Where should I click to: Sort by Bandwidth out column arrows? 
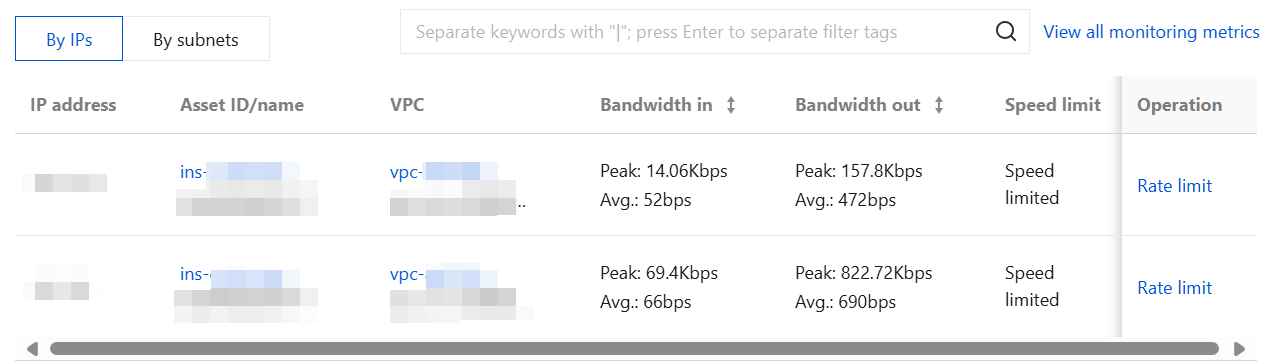(939, 105)
